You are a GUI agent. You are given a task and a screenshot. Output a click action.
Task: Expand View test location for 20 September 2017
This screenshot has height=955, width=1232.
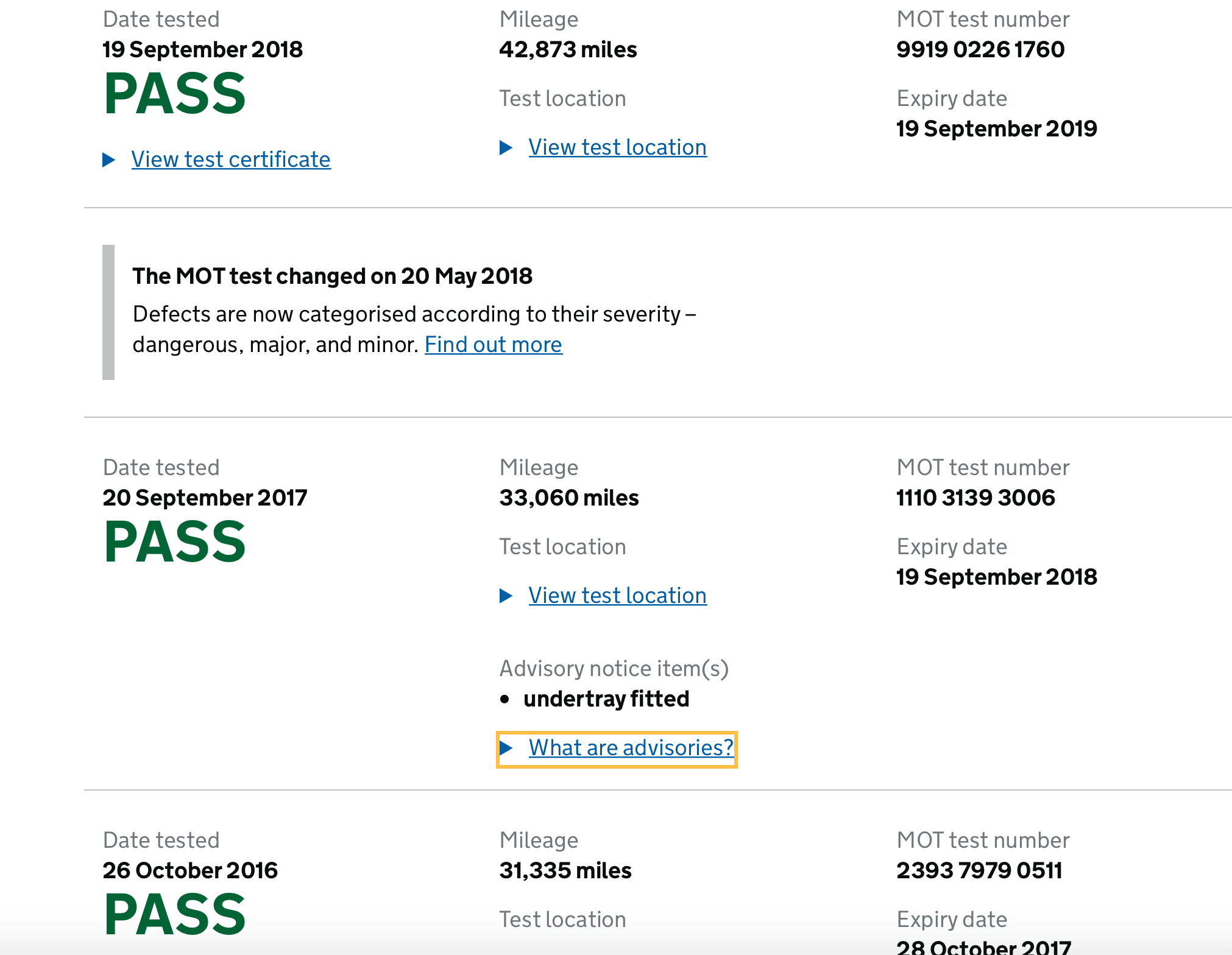pos(617,596)
